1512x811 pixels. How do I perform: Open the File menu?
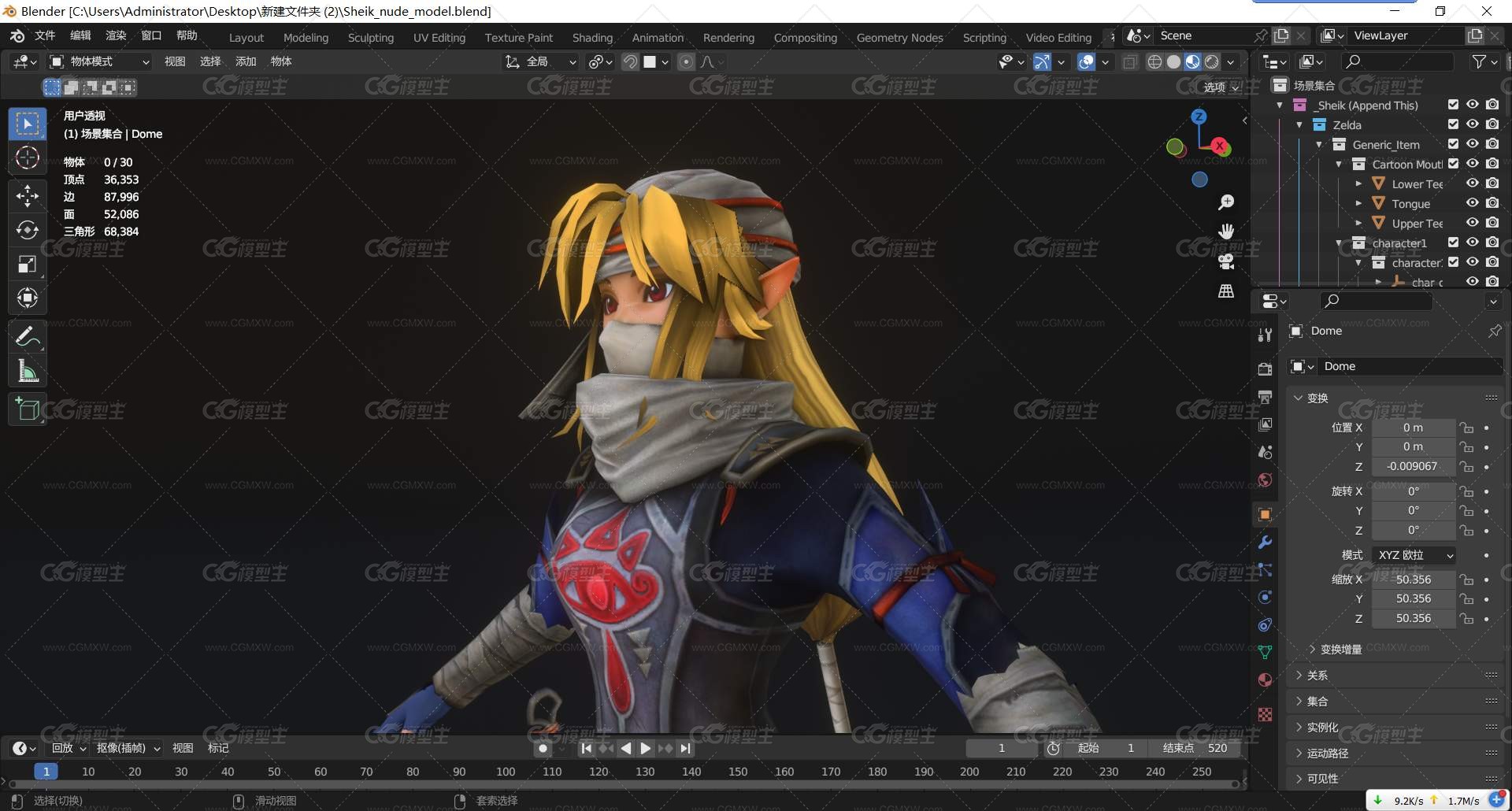click(x=45, y=35)
